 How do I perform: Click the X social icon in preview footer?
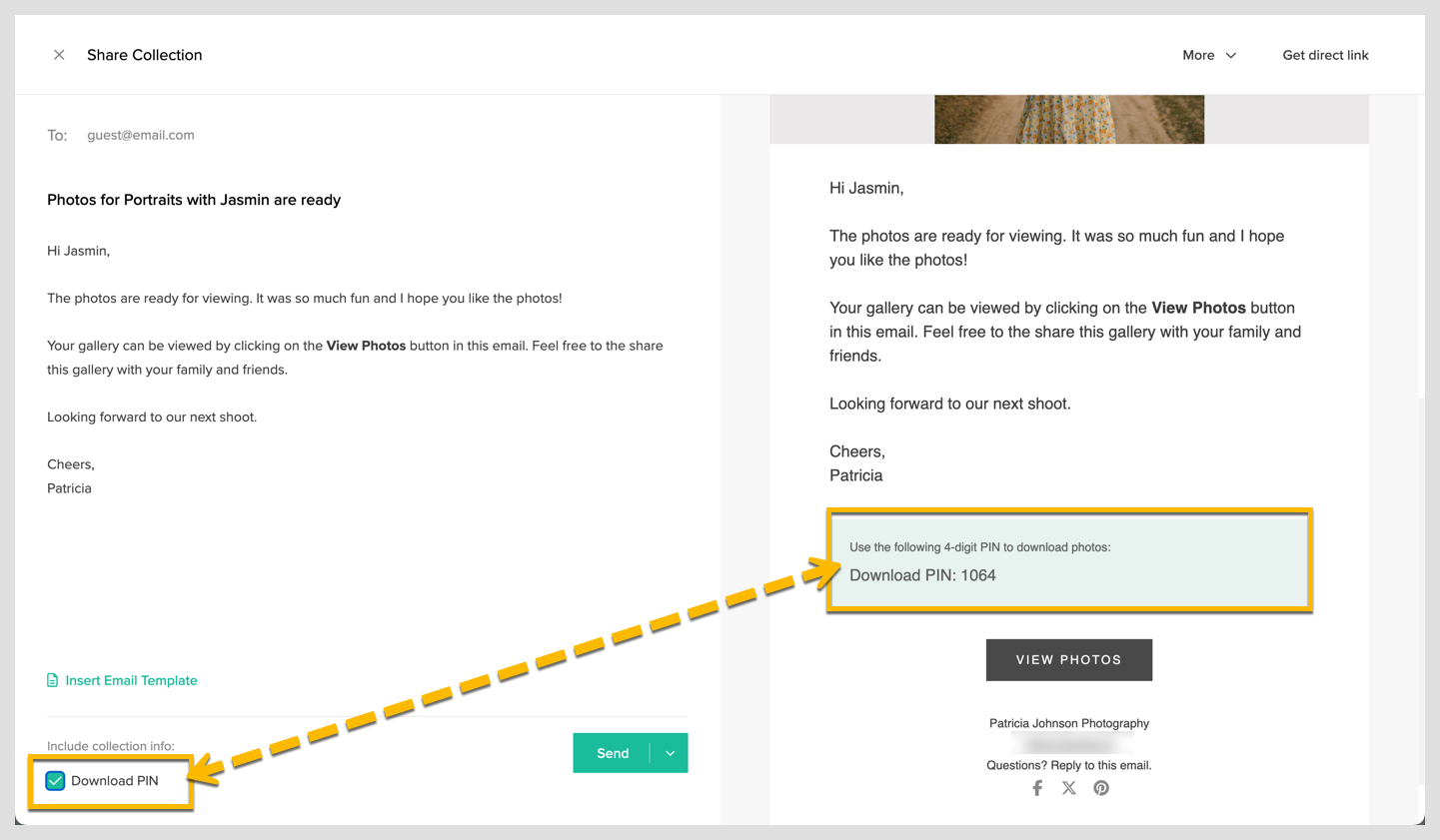(x=1069, y=788)
